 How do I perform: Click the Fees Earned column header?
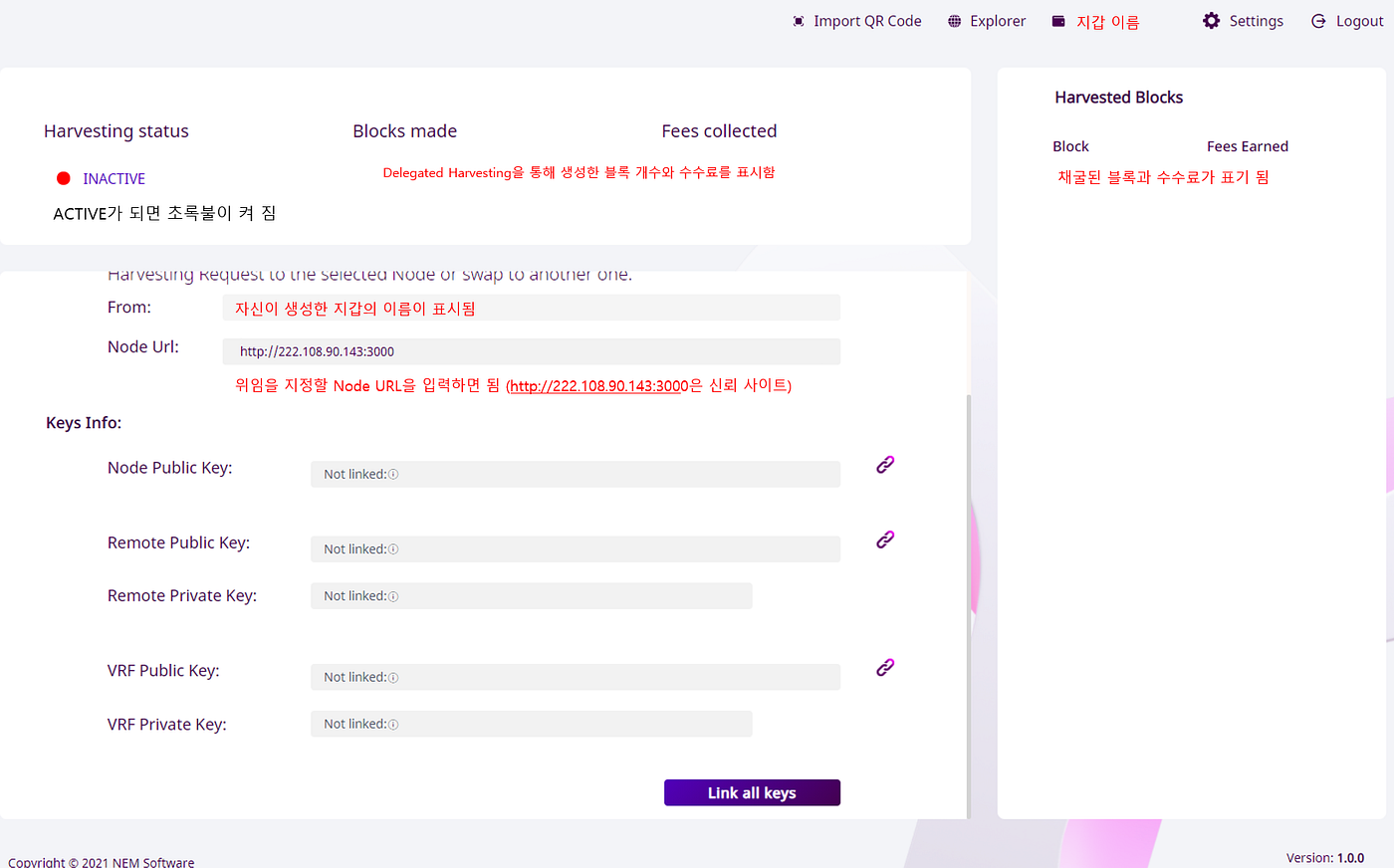[1248, 146]
